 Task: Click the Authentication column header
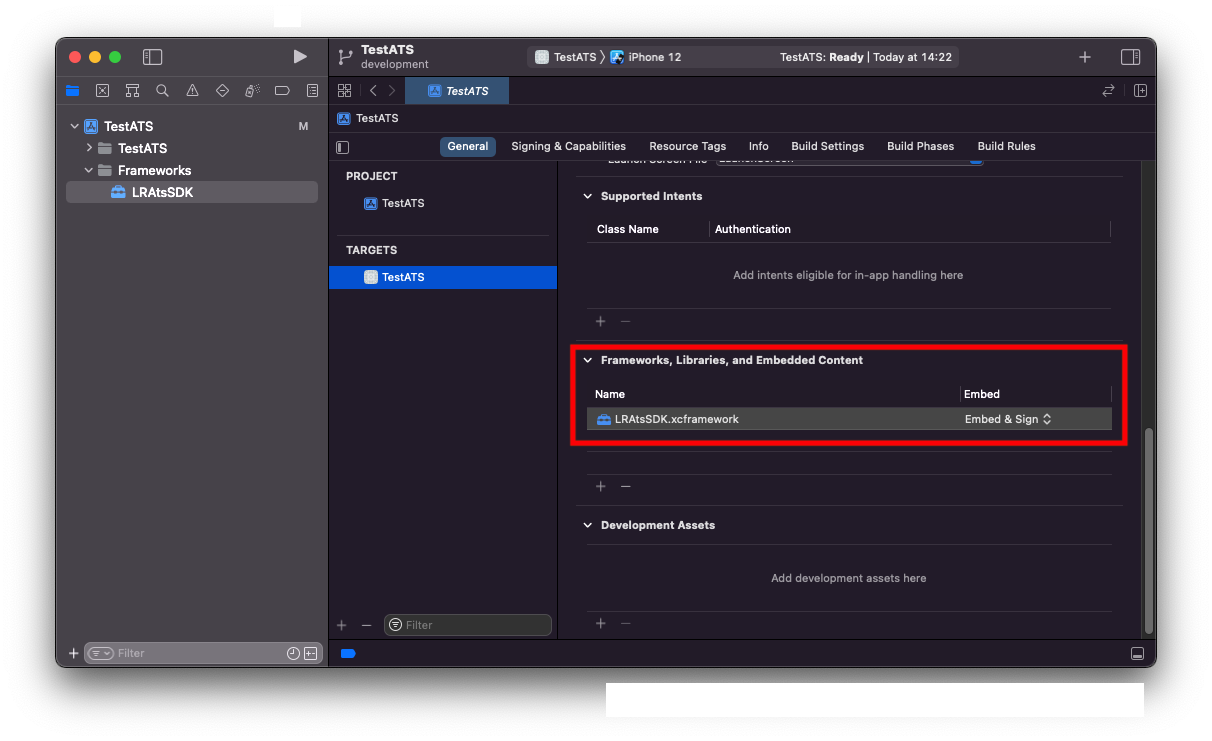(753, 229)
